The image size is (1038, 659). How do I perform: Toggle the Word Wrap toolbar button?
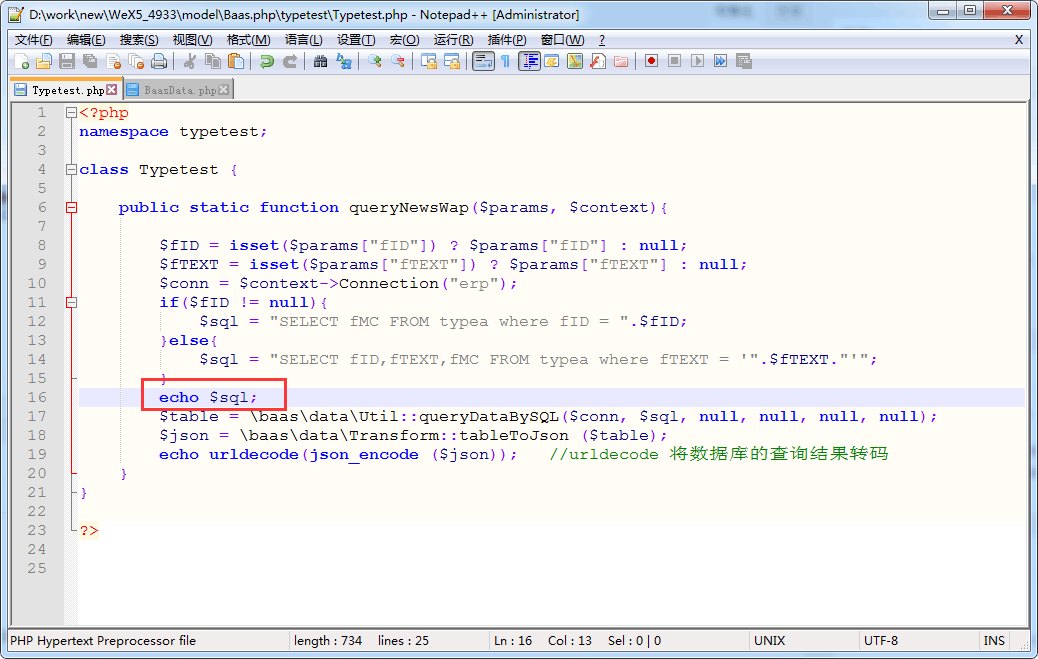tap(483, 62)
